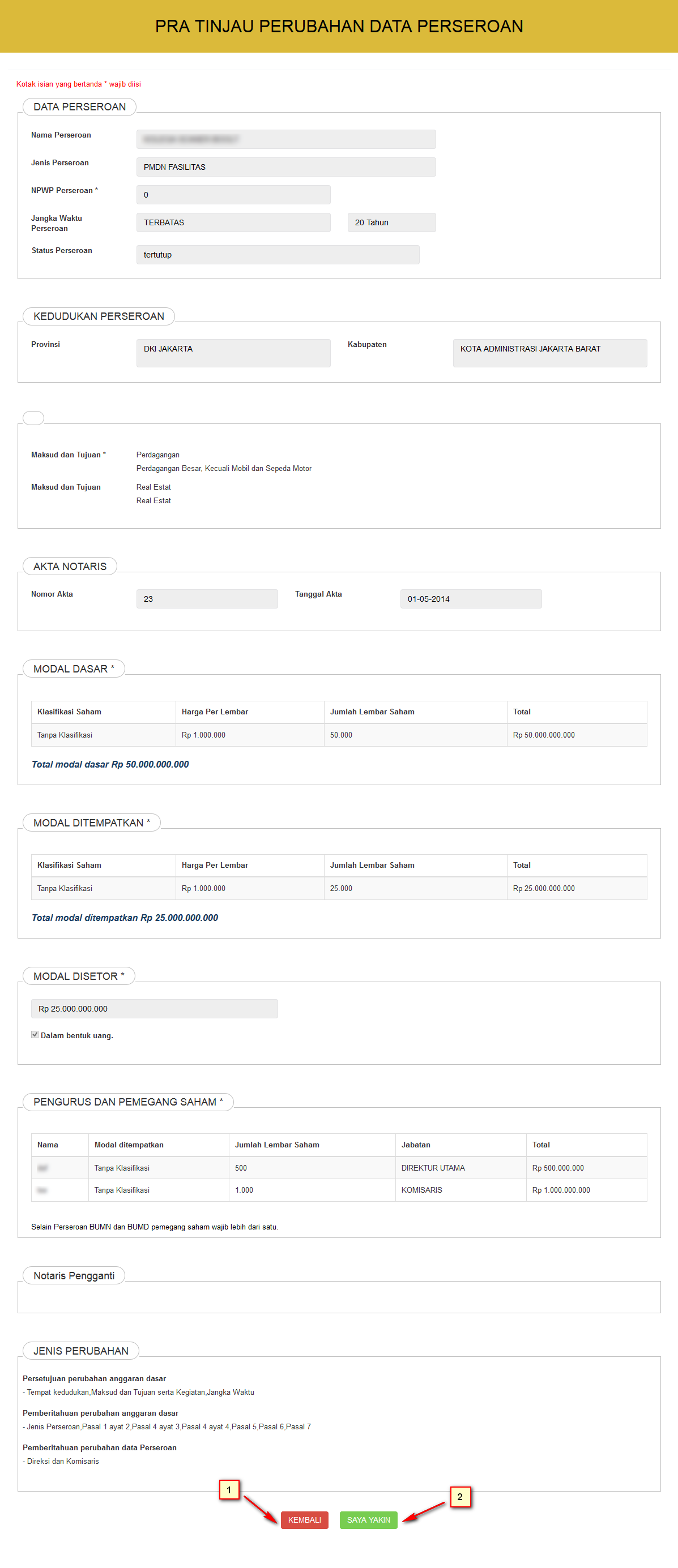
Task: Click the callout marker numbered 2
Action: (x=460, y=1496)
